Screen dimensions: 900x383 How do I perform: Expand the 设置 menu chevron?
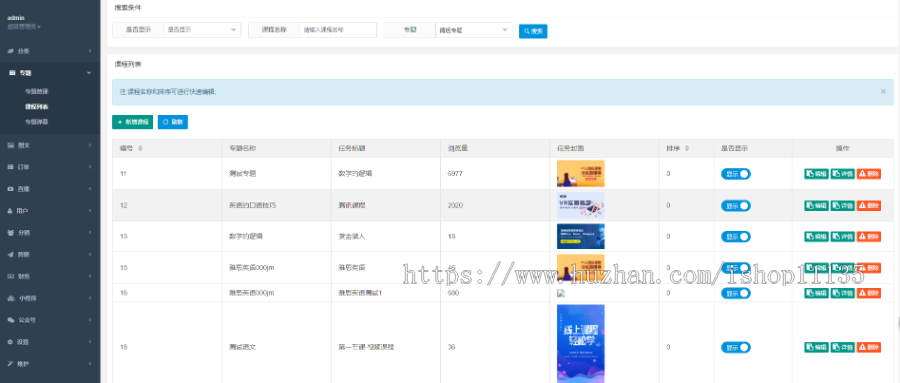90,342
